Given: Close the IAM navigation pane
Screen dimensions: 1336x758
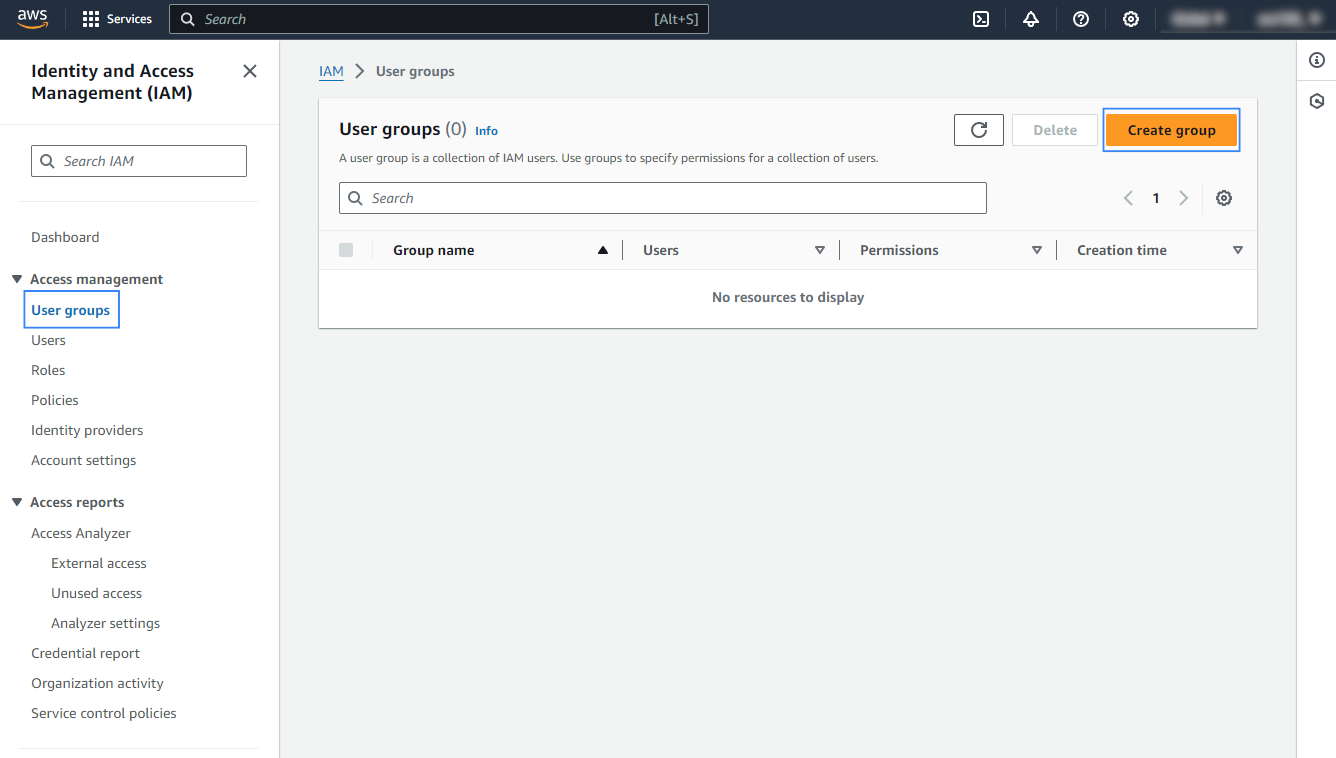Looking at the screenshot, I should pyautogui.click(x=249, y=71).
